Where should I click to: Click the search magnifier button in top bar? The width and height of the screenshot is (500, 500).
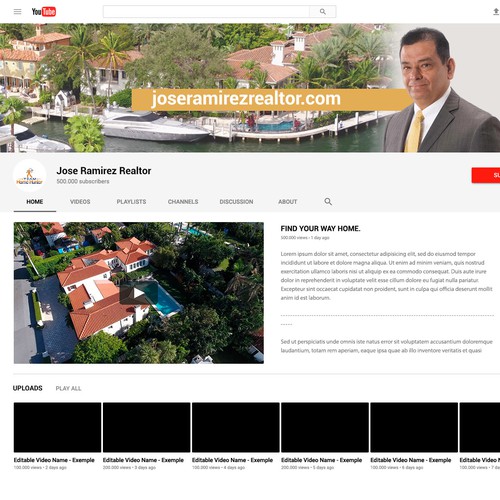tap(323, 12)
